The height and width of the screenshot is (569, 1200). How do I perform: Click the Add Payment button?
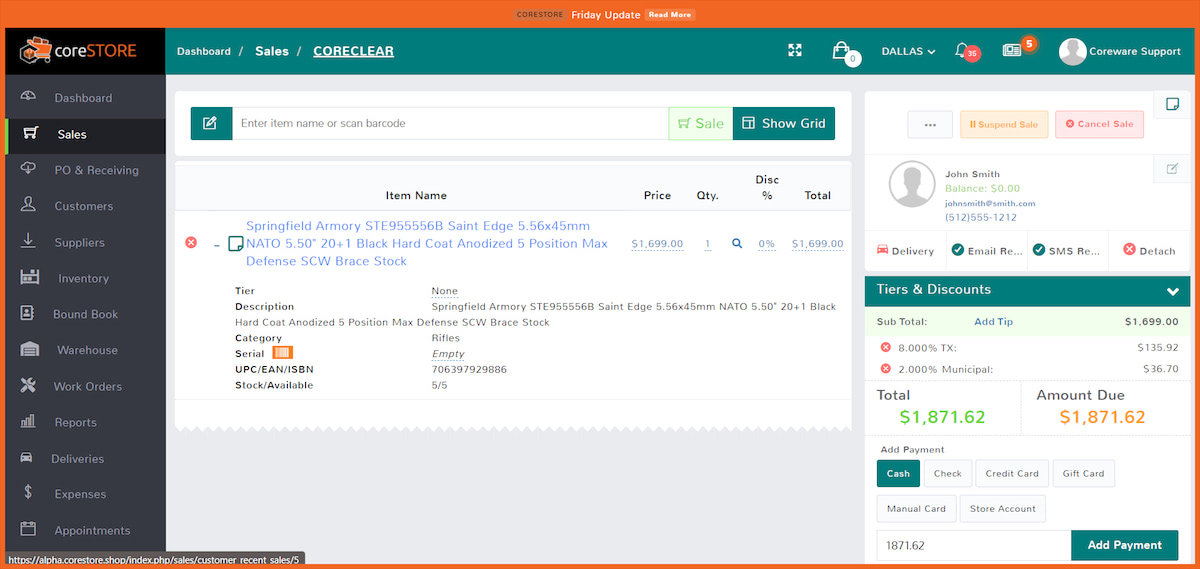coord(1125,545)
